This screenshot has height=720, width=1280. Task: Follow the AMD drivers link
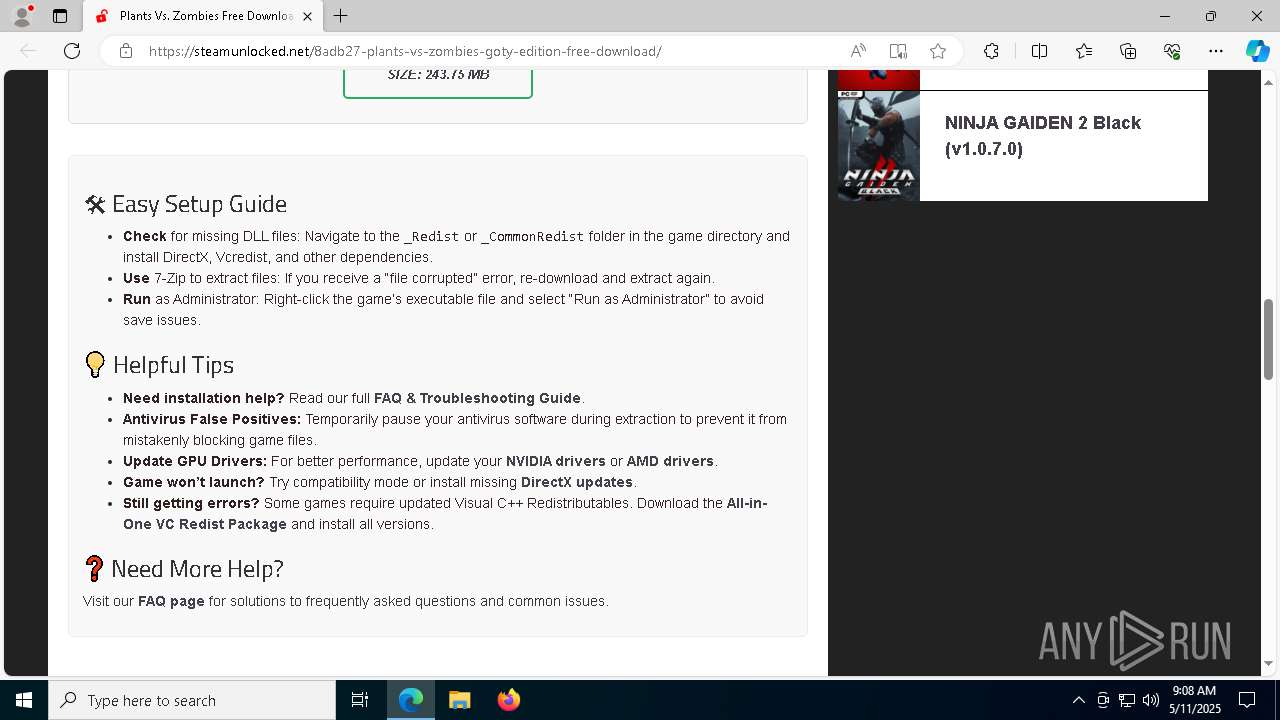pyautogui.click(x=670, y=461)
